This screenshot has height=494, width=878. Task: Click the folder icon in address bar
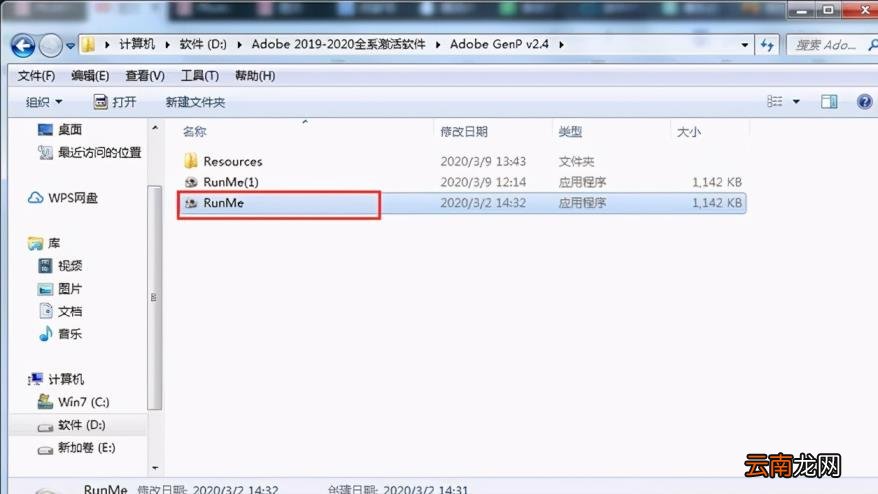(x=88, y=44)
